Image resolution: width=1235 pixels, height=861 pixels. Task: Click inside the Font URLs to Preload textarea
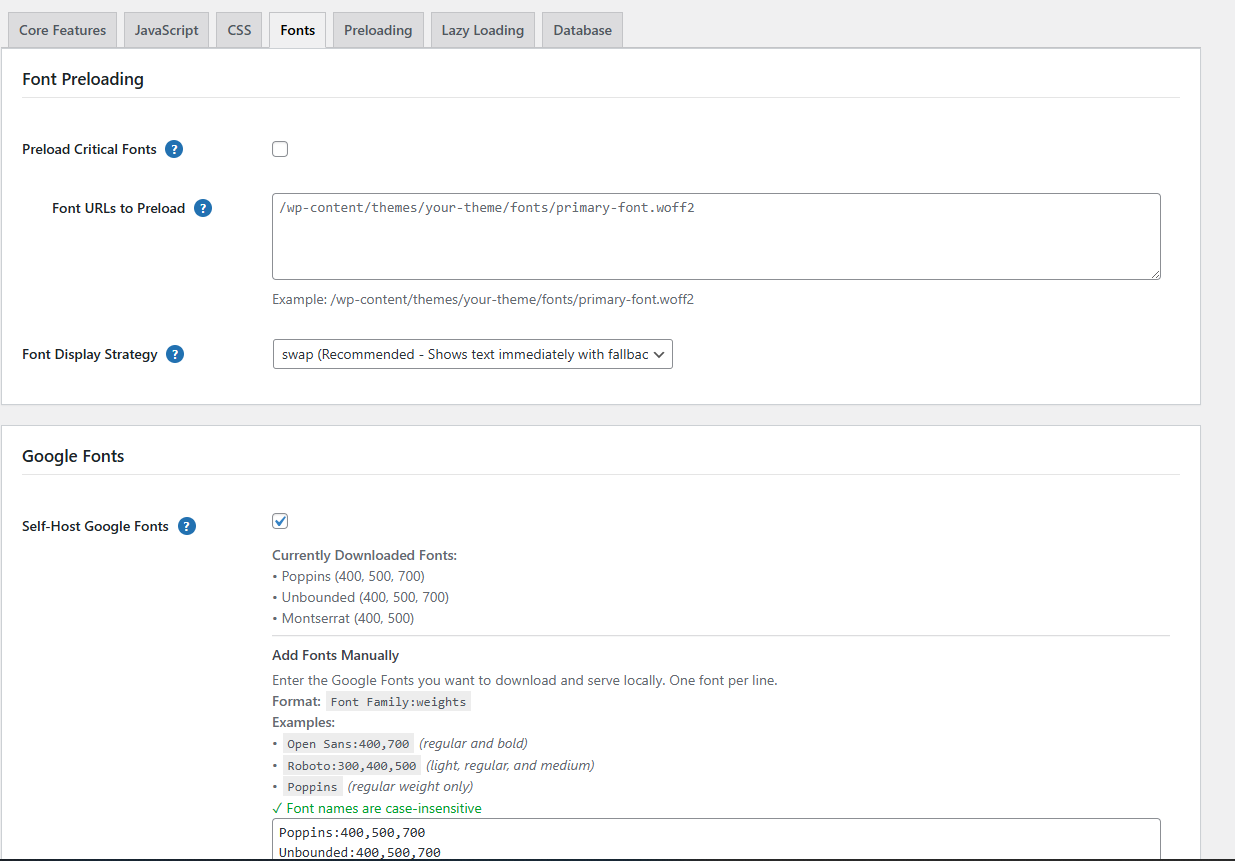715,235
